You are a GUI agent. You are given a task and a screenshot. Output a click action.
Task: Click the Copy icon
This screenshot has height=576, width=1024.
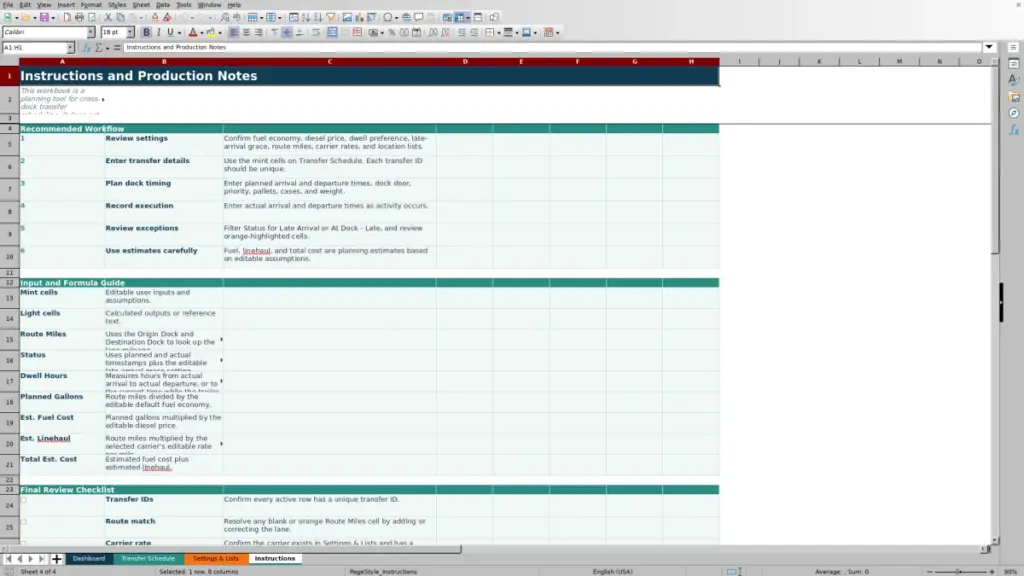point(120,18)
